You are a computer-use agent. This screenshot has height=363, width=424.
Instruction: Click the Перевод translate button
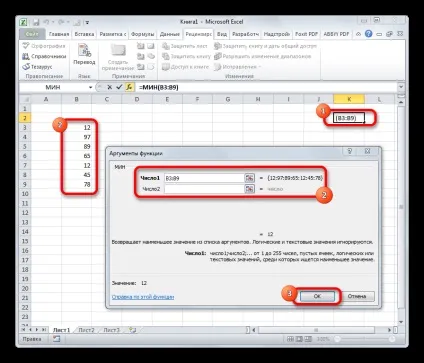pyautogui.click(x=84, y=54)
